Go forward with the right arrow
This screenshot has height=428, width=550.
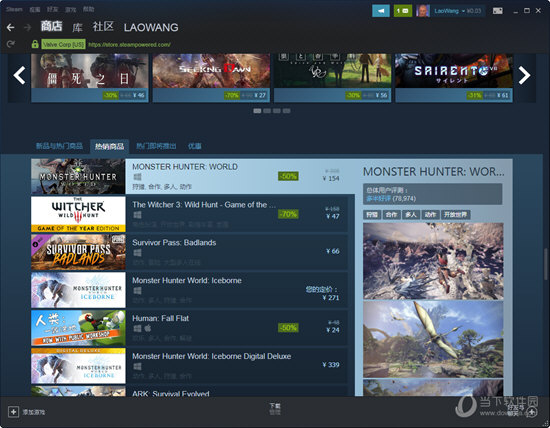[27, 27]
